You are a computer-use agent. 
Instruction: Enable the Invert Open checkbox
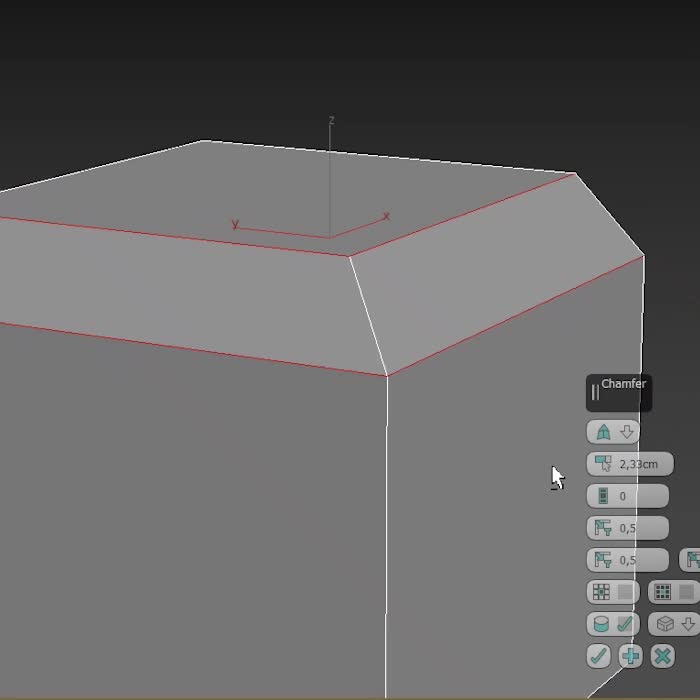(686, 592)
